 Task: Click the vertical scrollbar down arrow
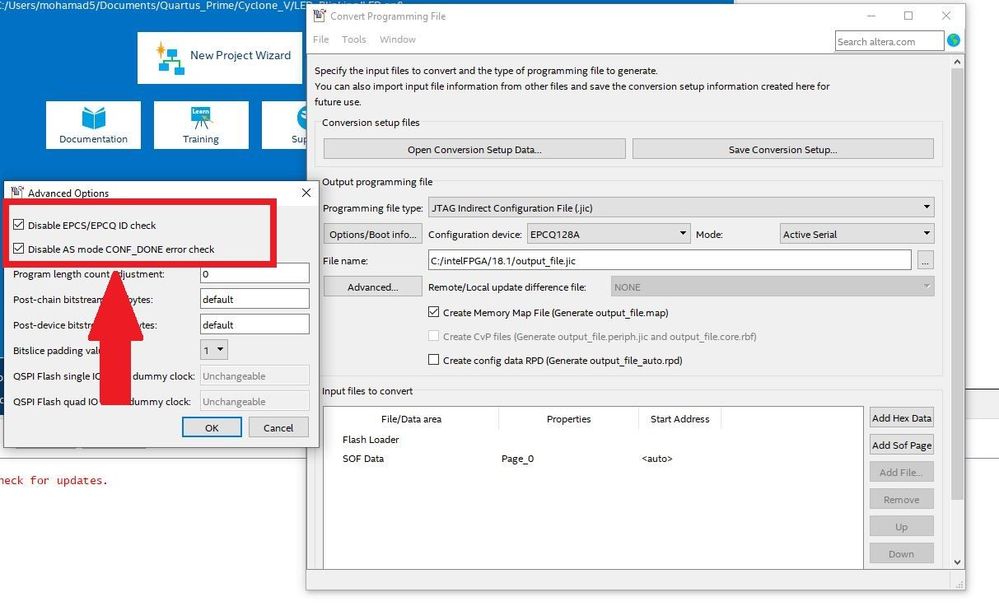click(957, 562)
